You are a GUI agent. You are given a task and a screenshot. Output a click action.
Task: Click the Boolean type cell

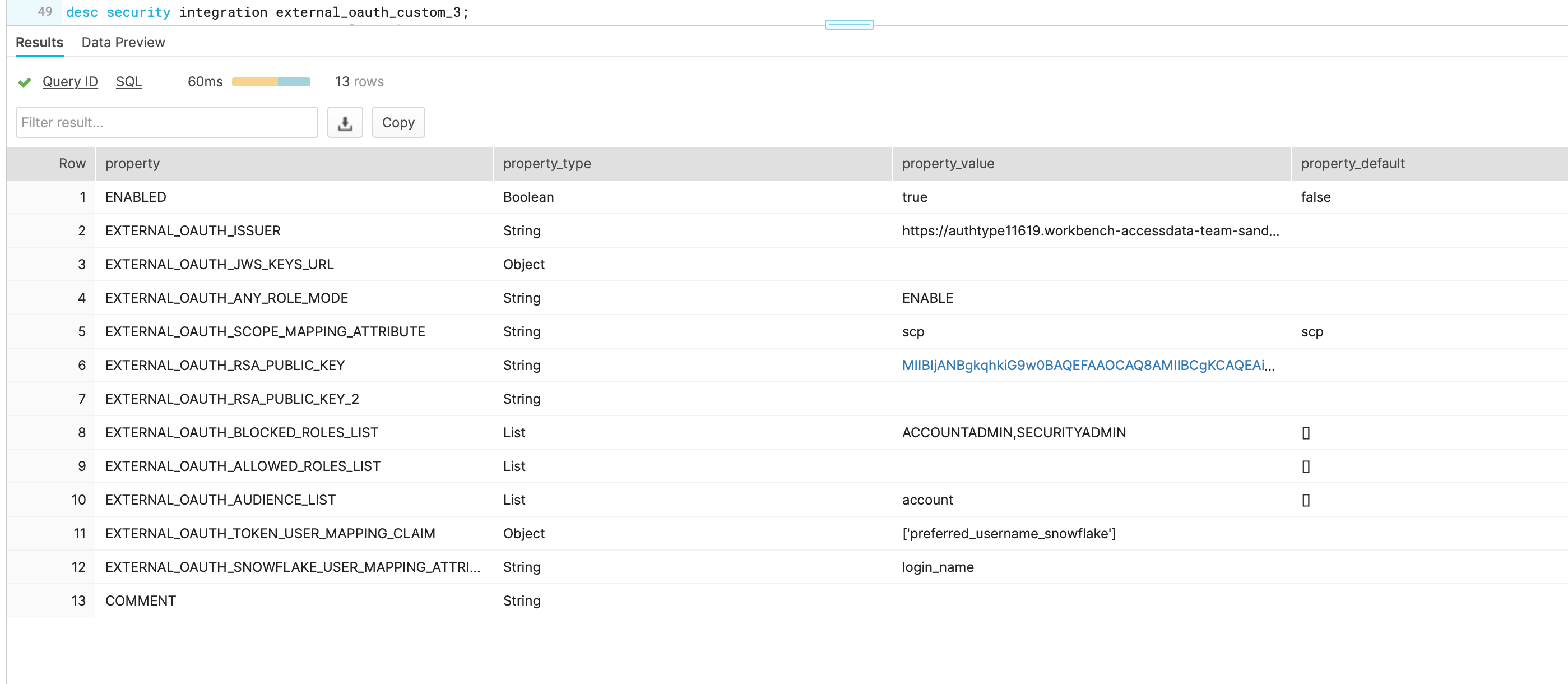pyautogui.click(x=693, y=197)
